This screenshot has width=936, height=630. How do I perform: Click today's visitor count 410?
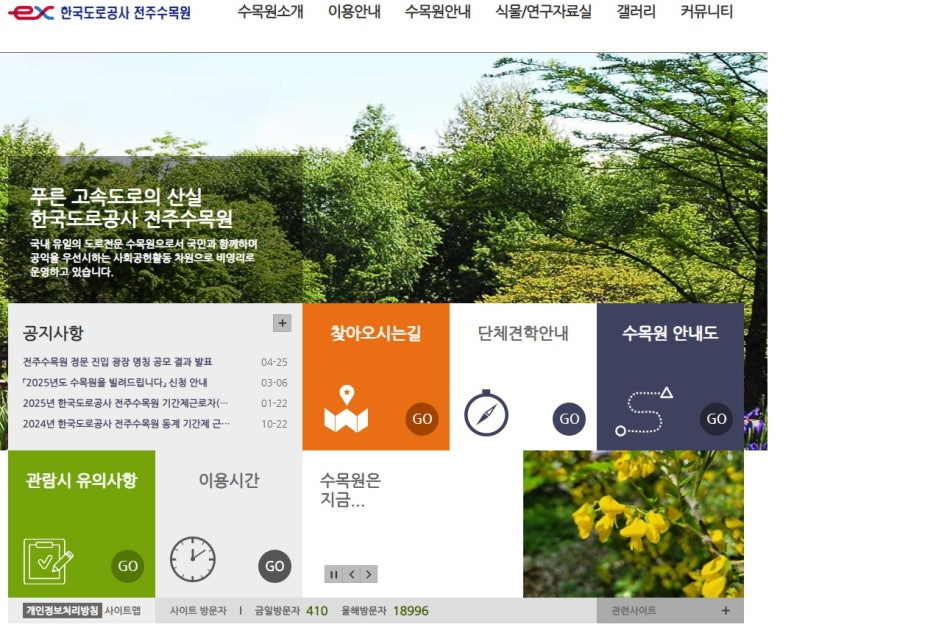[x=317, y=611]
